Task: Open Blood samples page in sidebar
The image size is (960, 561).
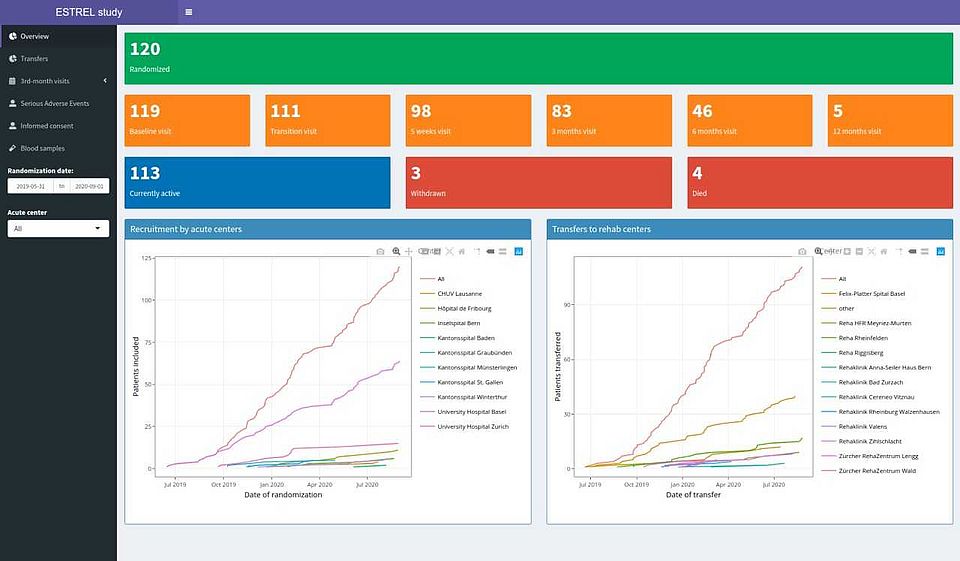Action: pos(42,148)
